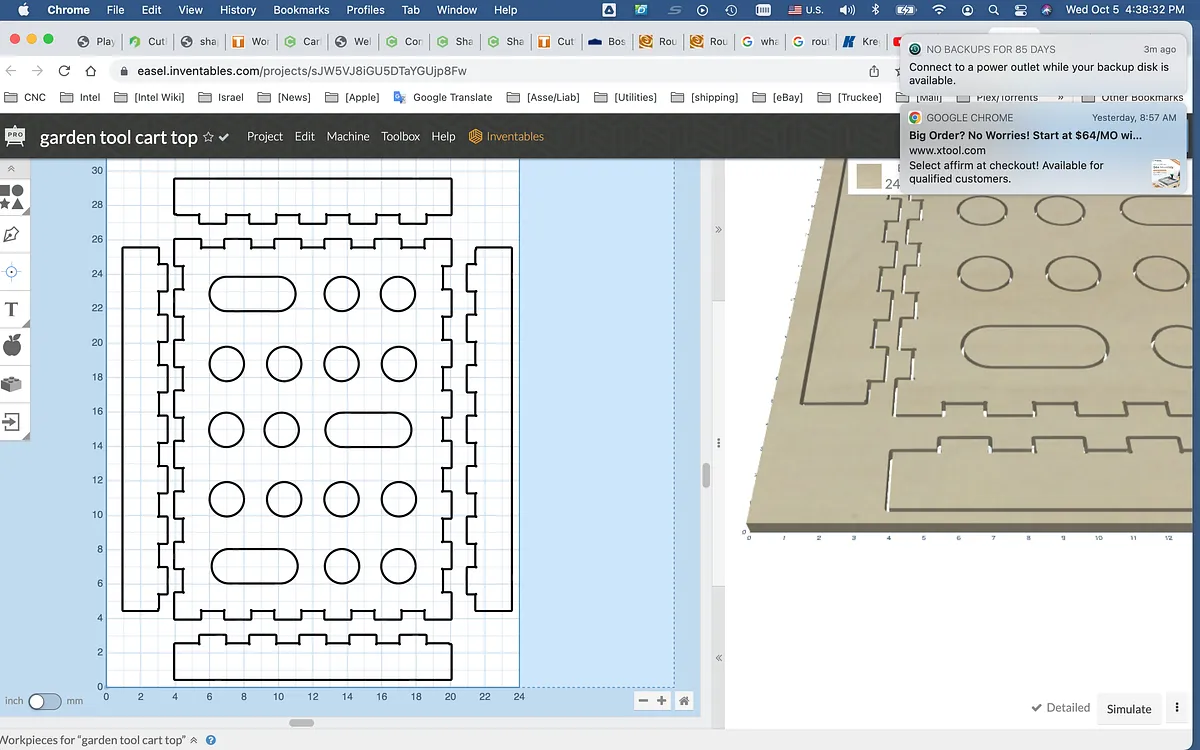The width and height of the screenshot is (1200, 750).
Task: Reset canvas view with home icon
Action: pyautogui.click(x=684, y=701)
